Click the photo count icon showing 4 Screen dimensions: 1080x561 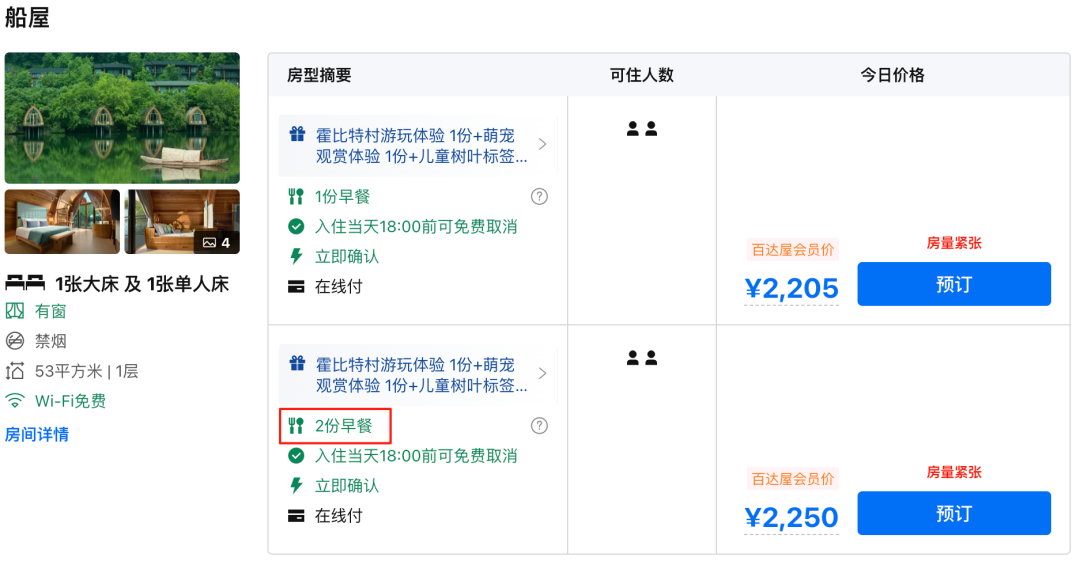coord(217,242)
